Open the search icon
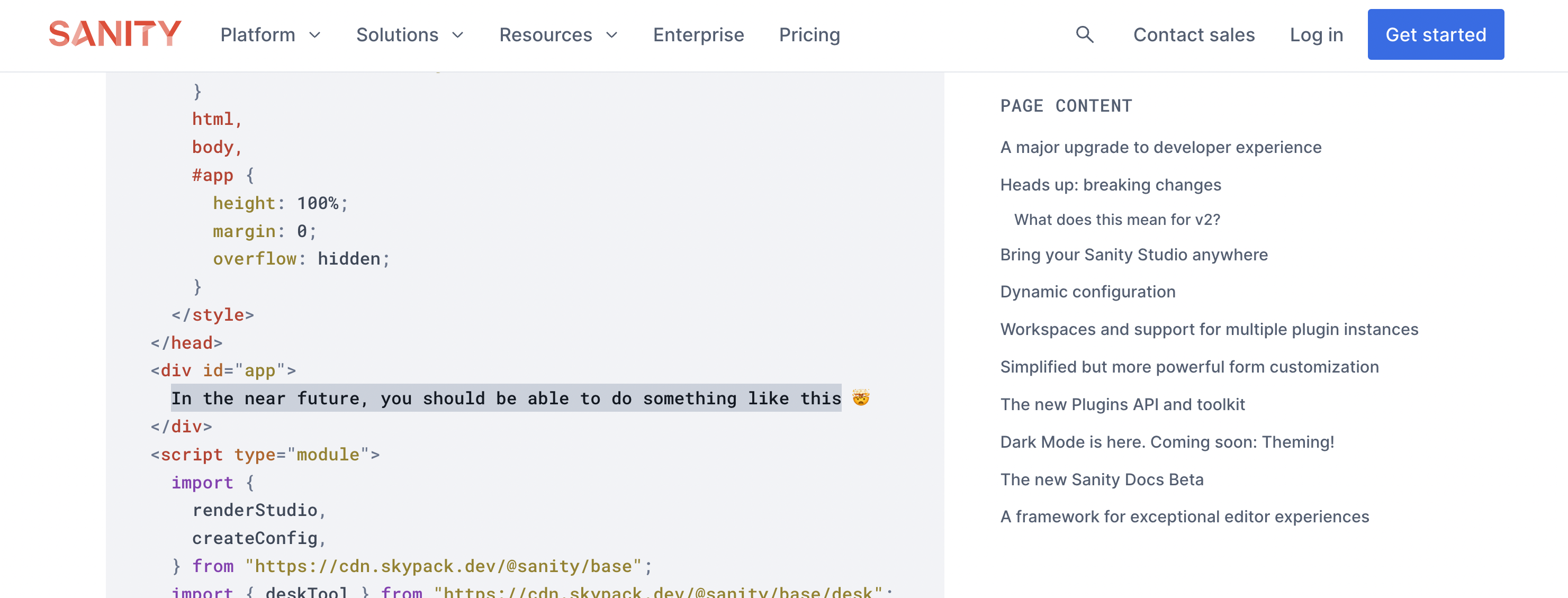 [x=1085, y=35]
